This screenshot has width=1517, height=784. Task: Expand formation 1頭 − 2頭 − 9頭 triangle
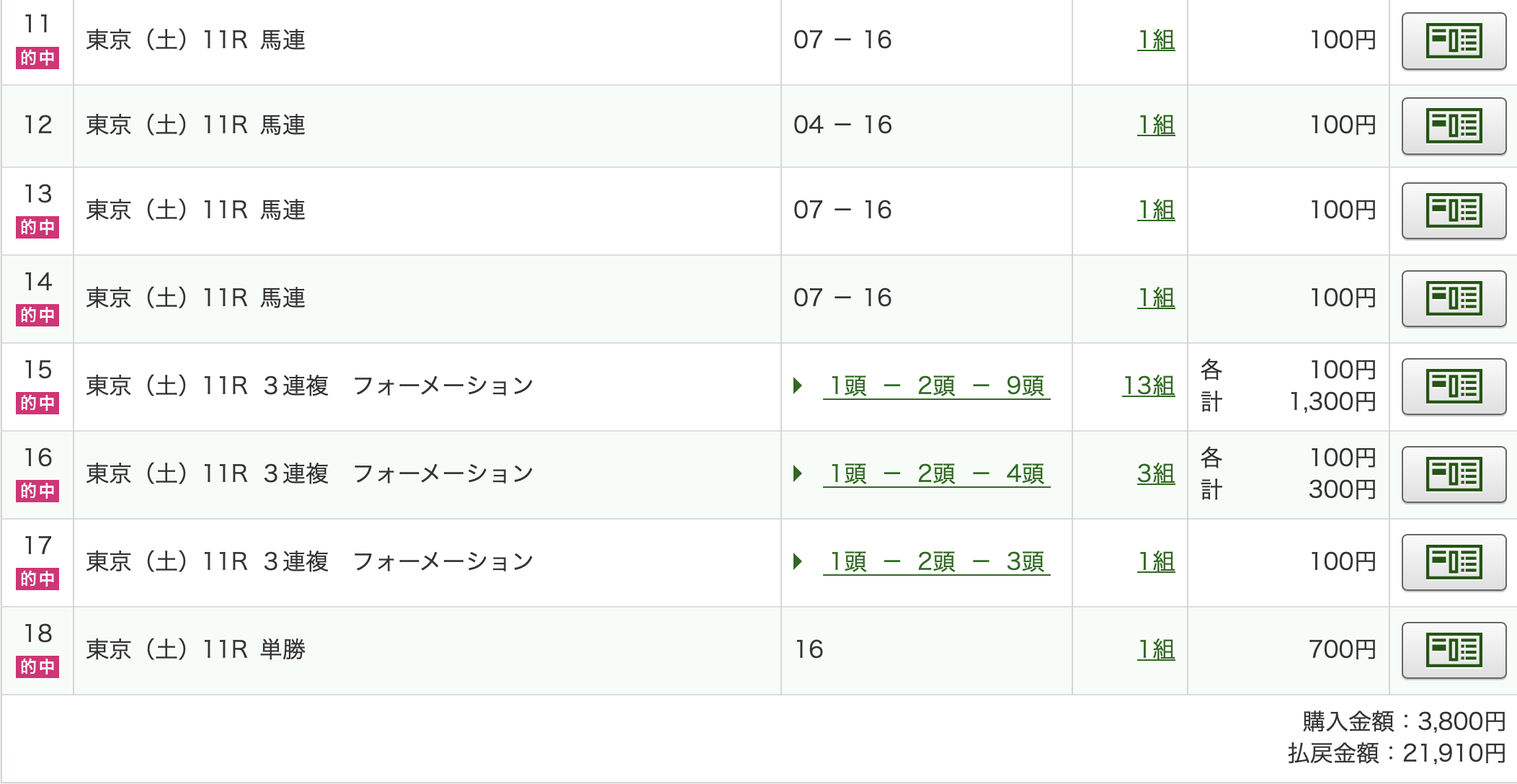point(798,386)
